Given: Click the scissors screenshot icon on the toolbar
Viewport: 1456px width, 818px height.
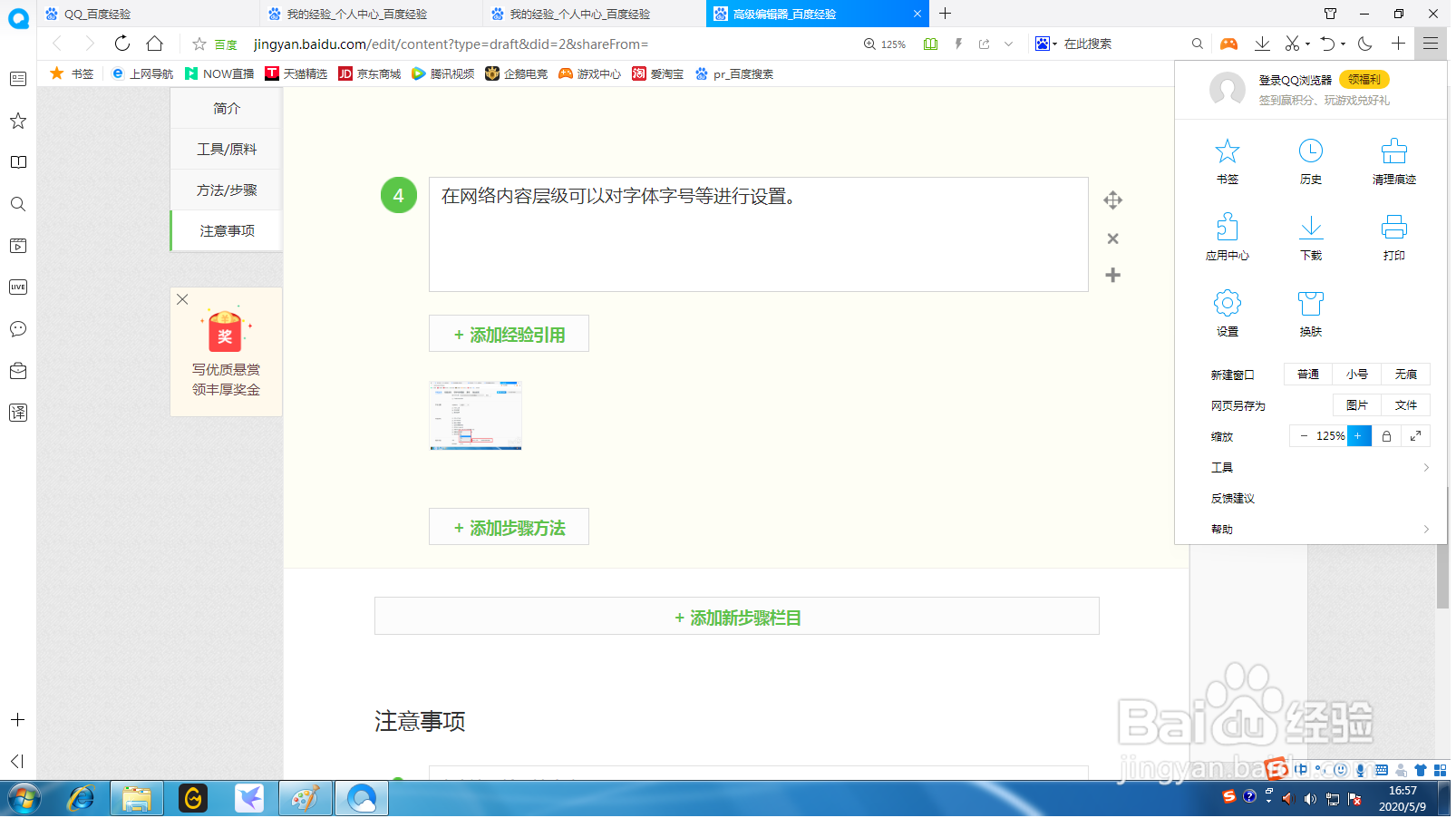Looking at the screenshot, I should point(1291,43).
